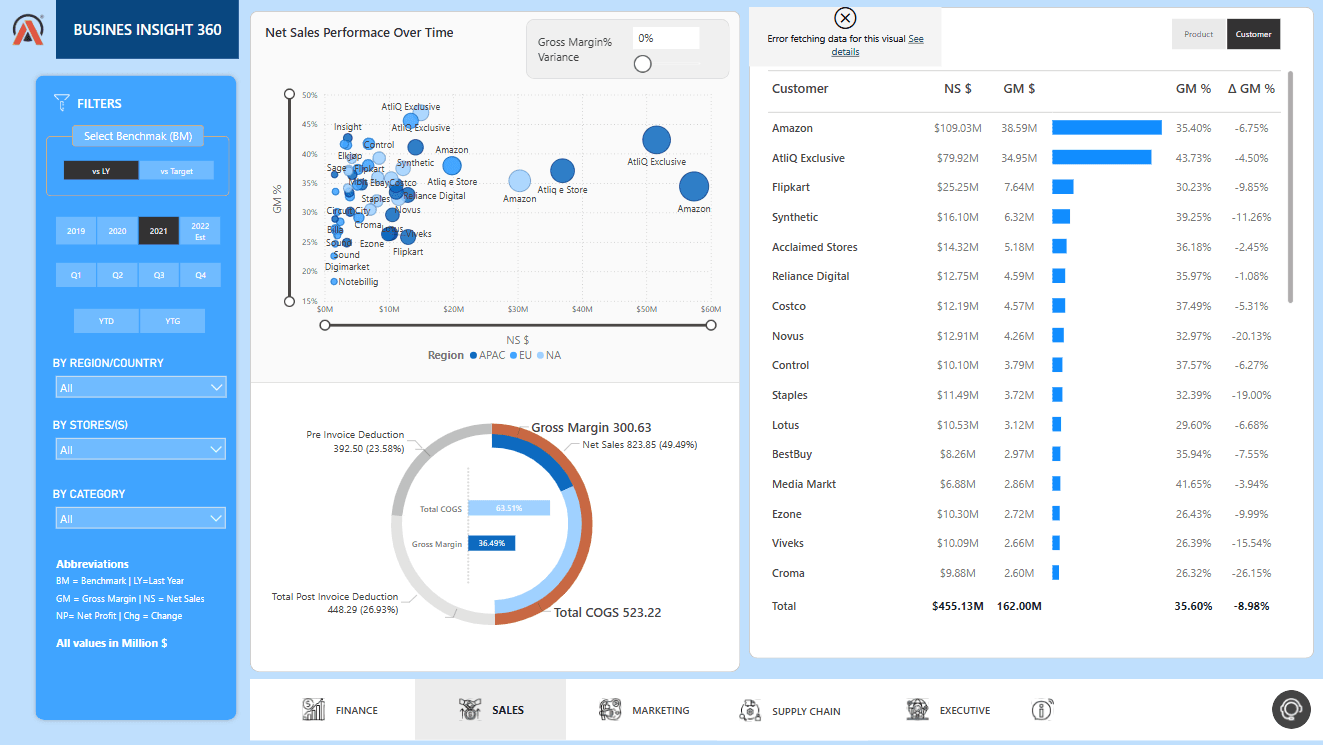This screenshot has height=745, width=1323.
Task: Open Supply Chain view via its icon
Action: (750, 710)
